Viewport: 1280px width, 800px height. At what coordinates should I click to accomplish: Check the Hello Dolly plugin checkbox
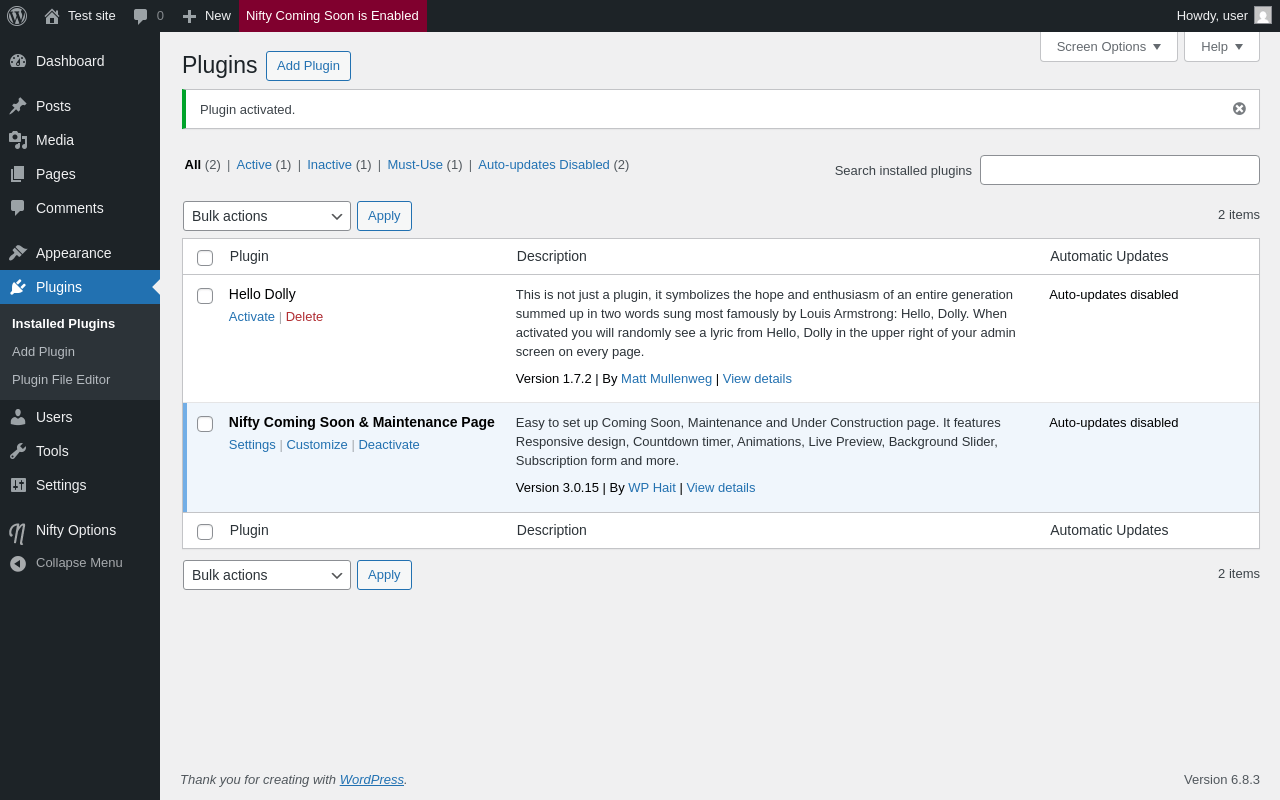click(205, 296)
